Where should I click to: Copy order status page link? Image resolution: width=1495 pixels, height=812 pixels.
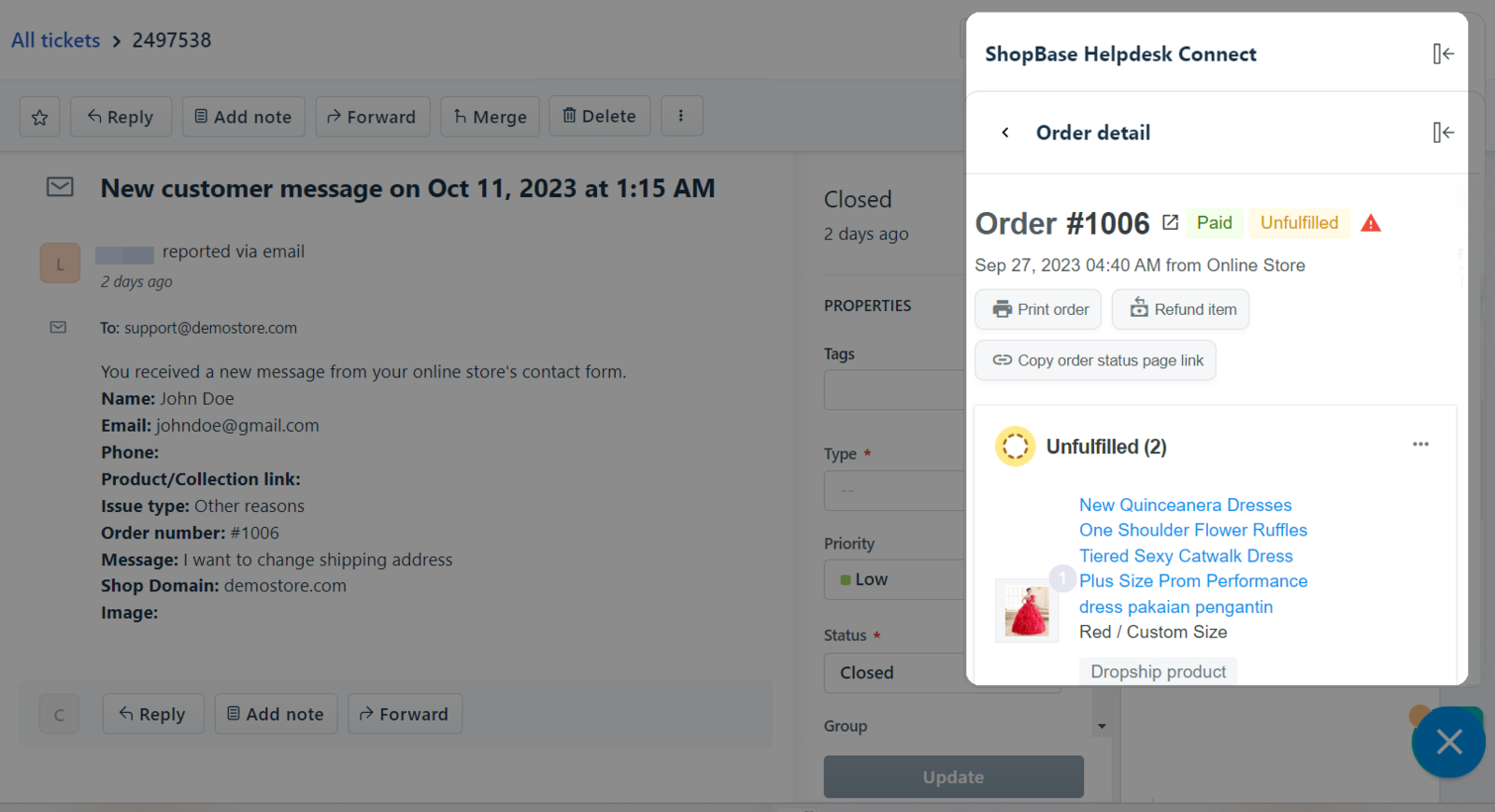1095,361
